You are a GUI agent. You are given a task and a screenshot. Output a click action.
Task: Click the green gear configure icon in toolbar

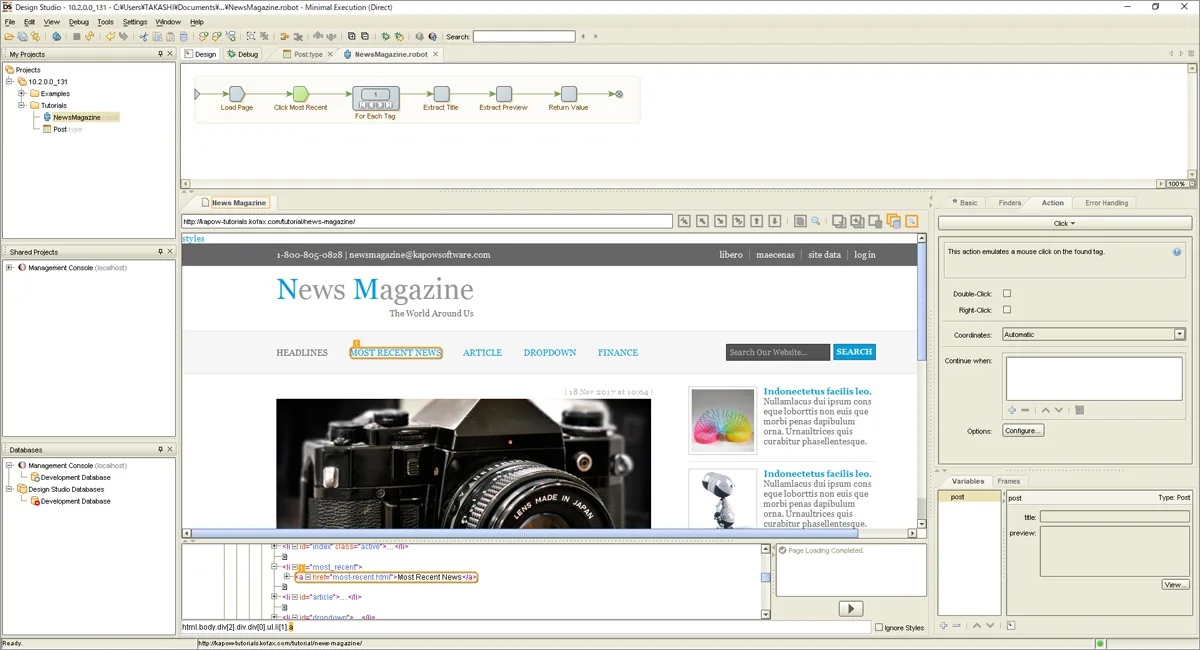385,37
